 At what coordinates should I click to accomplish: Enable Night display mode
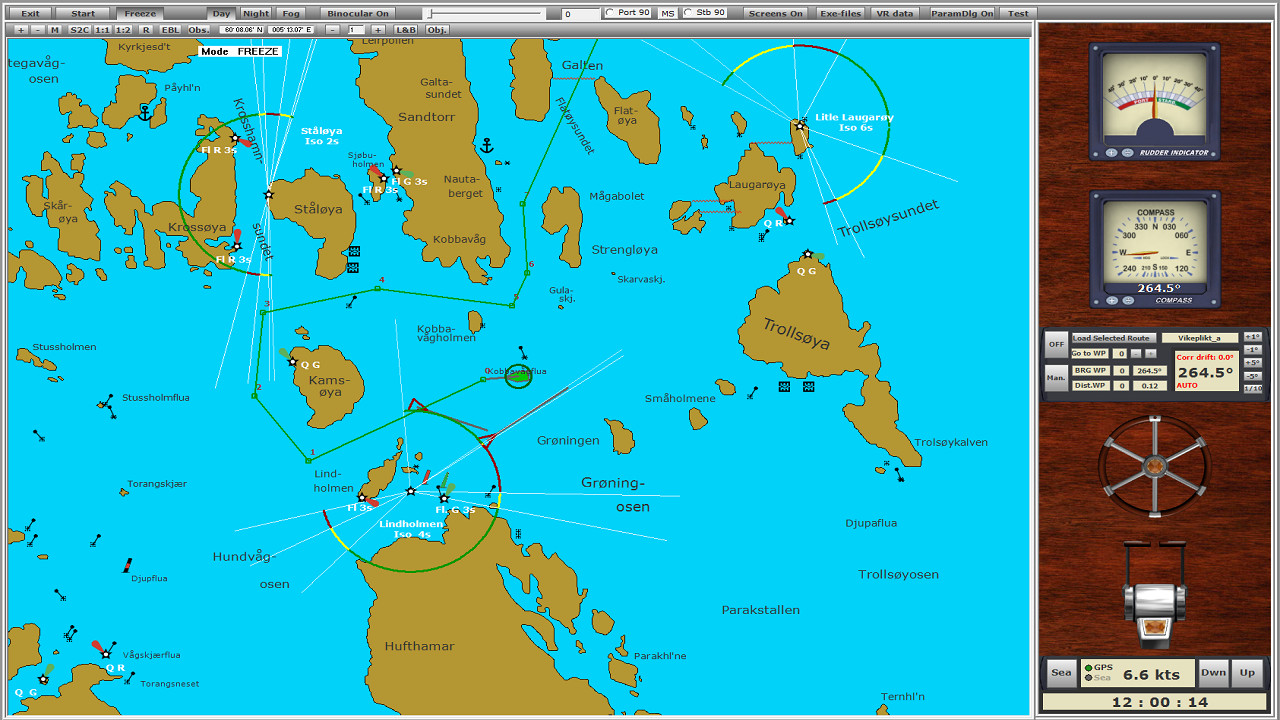point(255,13)
